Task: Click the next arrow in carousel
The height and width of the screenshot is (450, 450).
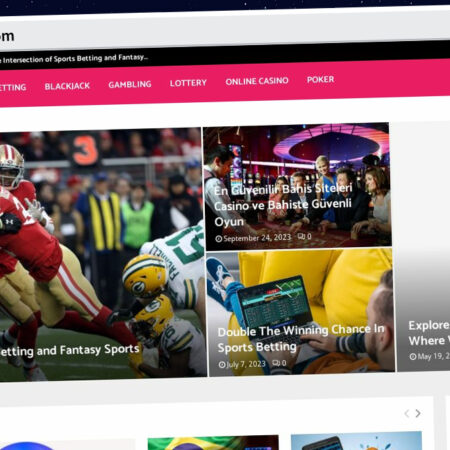Action: coord(418,413)
